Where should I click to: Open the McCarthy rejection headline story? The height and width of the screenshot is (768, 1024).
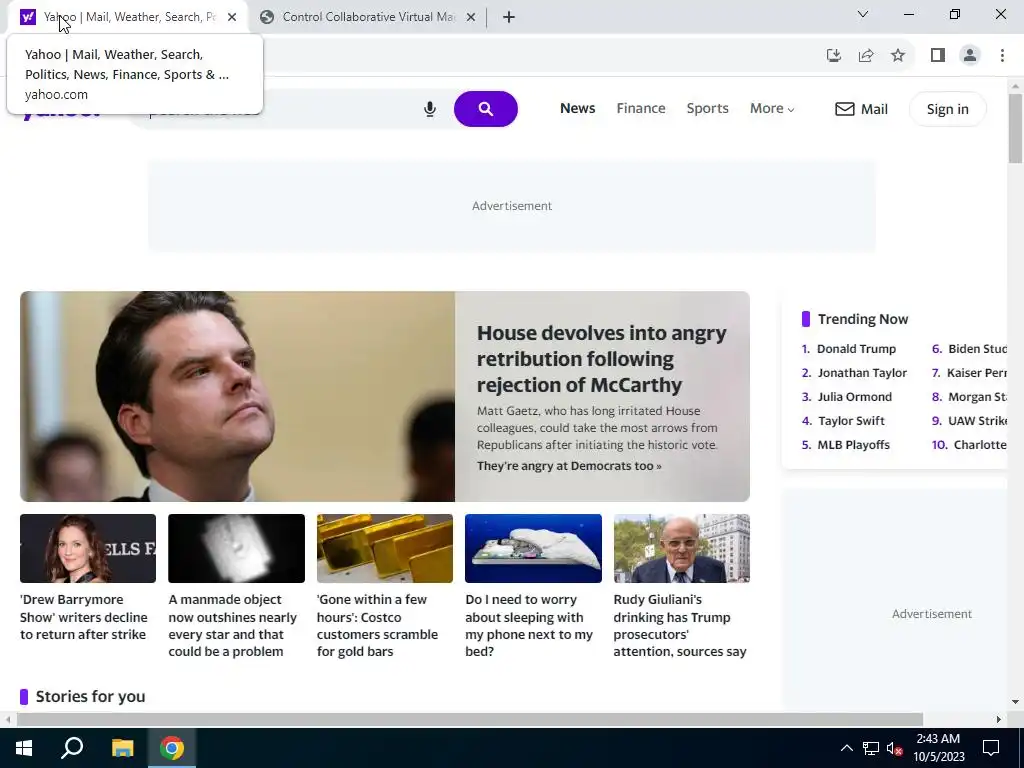601,359
